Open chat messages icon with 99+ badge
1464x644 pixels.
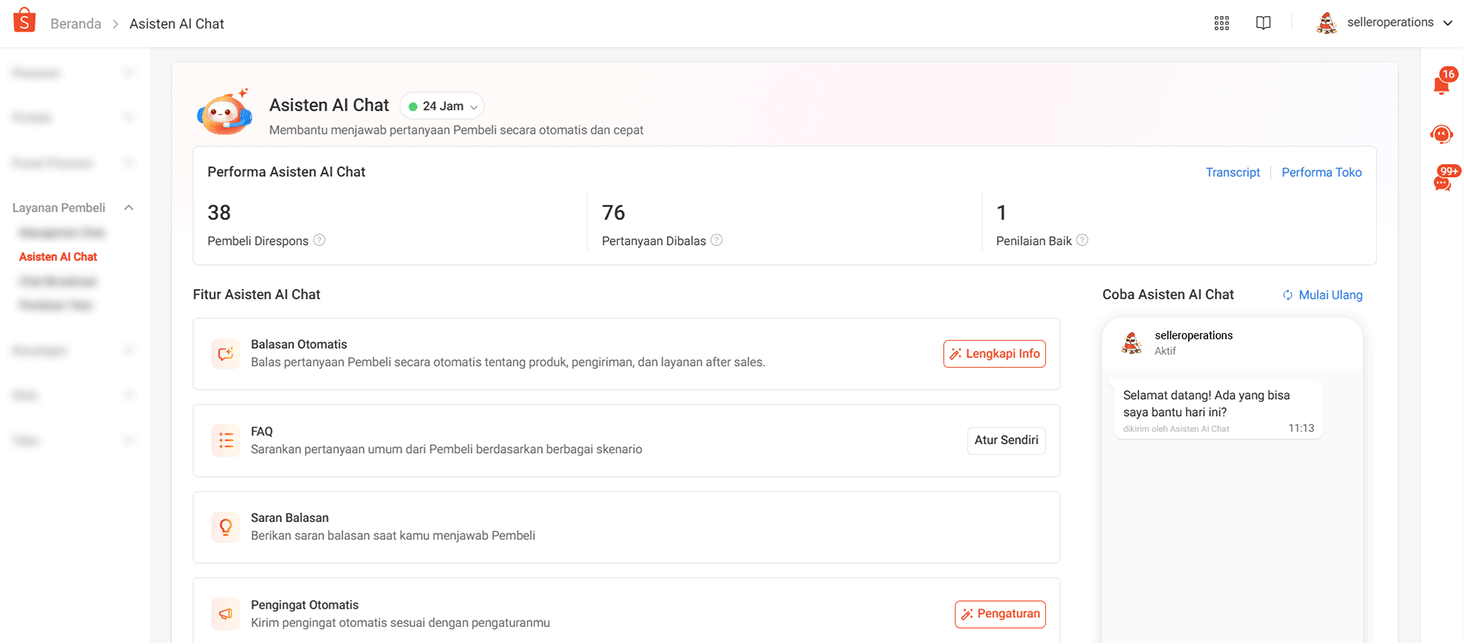(1443, 181)
